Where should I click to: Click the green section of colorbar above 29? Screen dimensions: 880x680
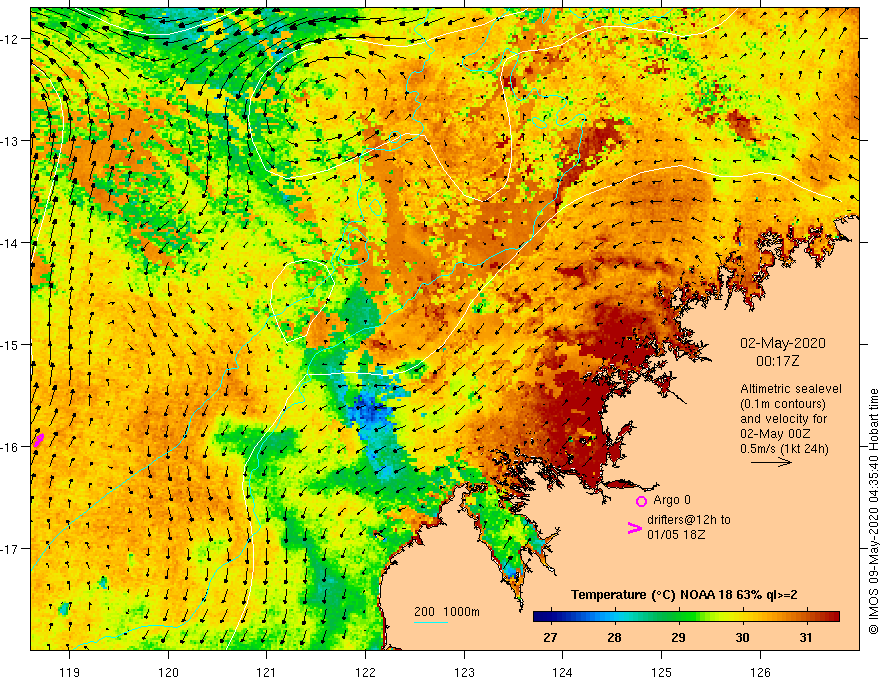[678, 617]
